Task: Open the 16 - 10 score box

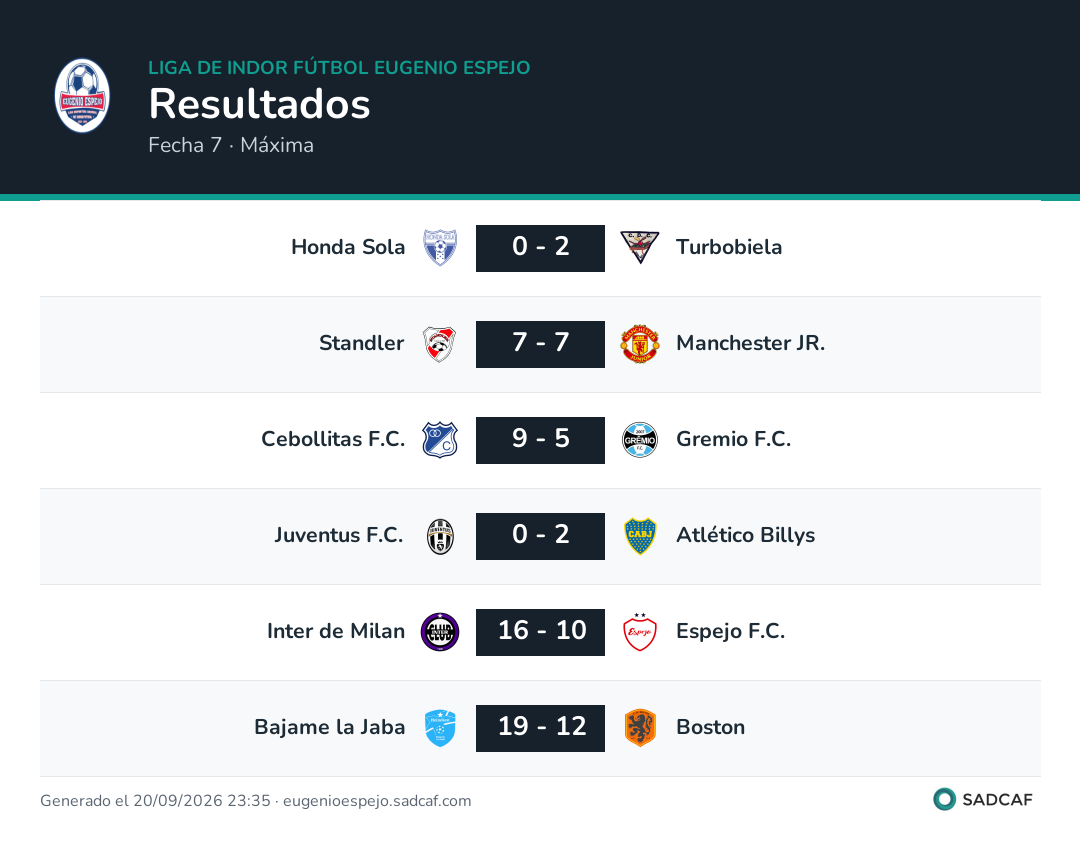Action: pyautogui.click(x=541, y=632)
